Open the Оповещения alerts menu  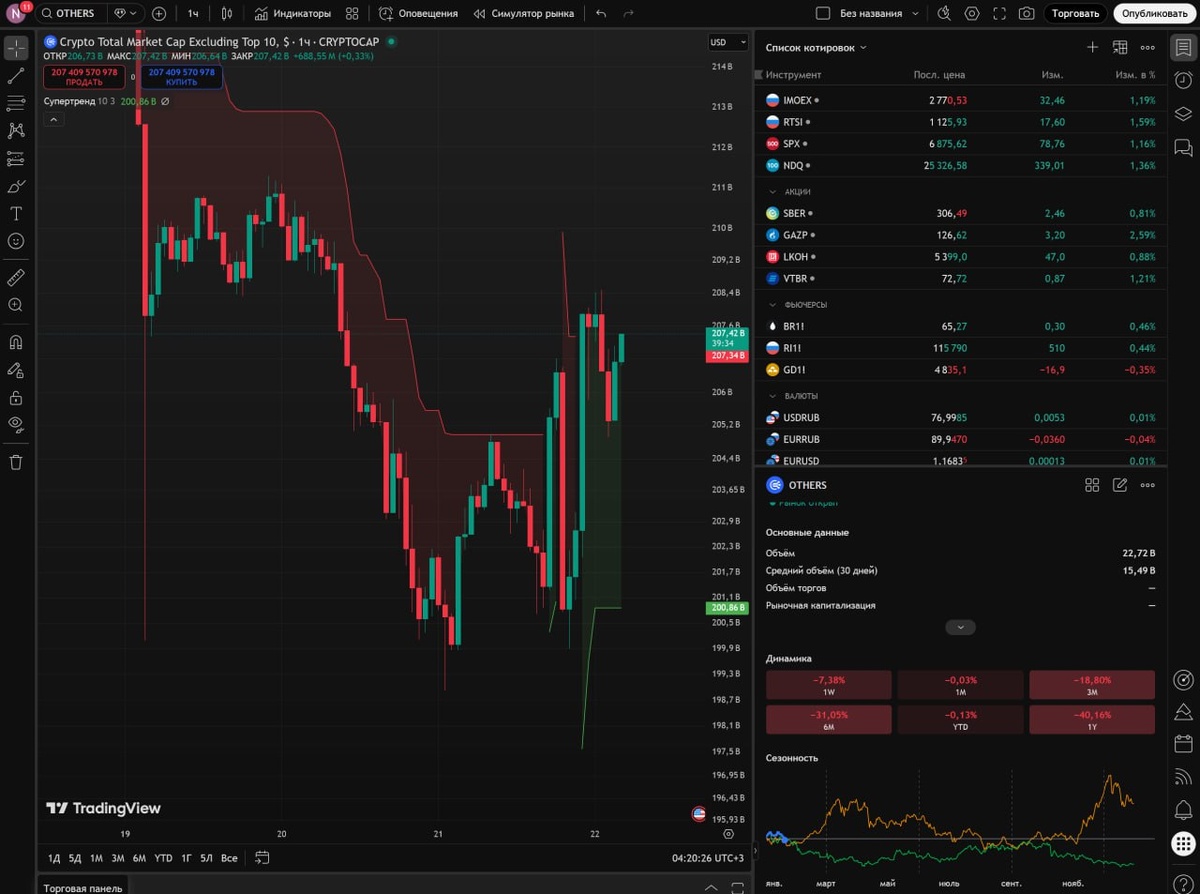(x=418, y=14)
